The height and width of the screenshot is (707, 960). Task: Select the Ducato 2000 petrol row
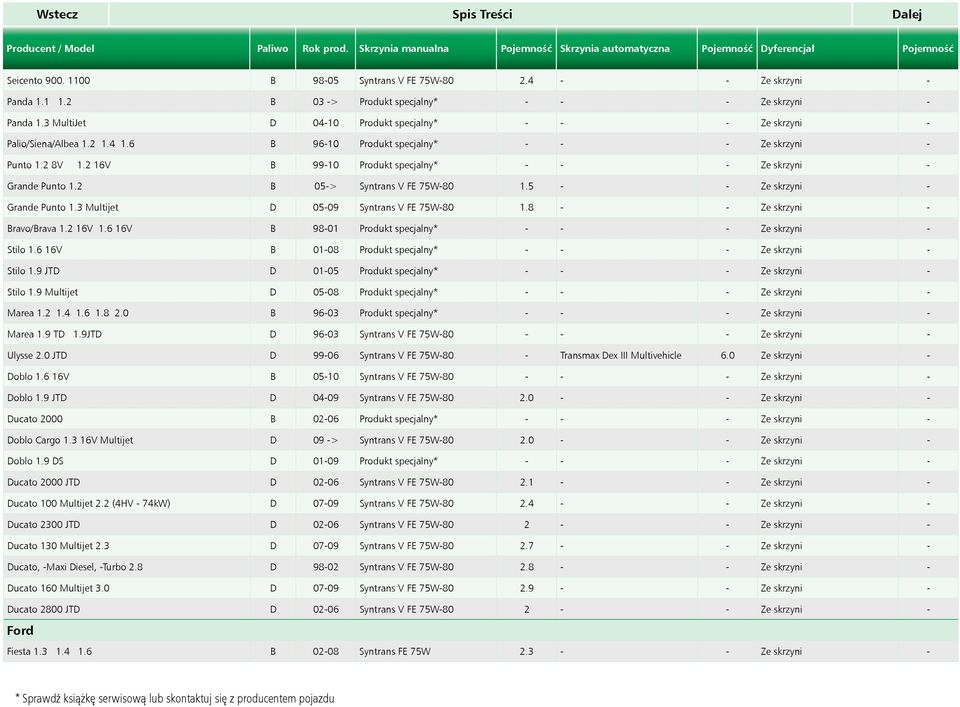tap(481, 419)
